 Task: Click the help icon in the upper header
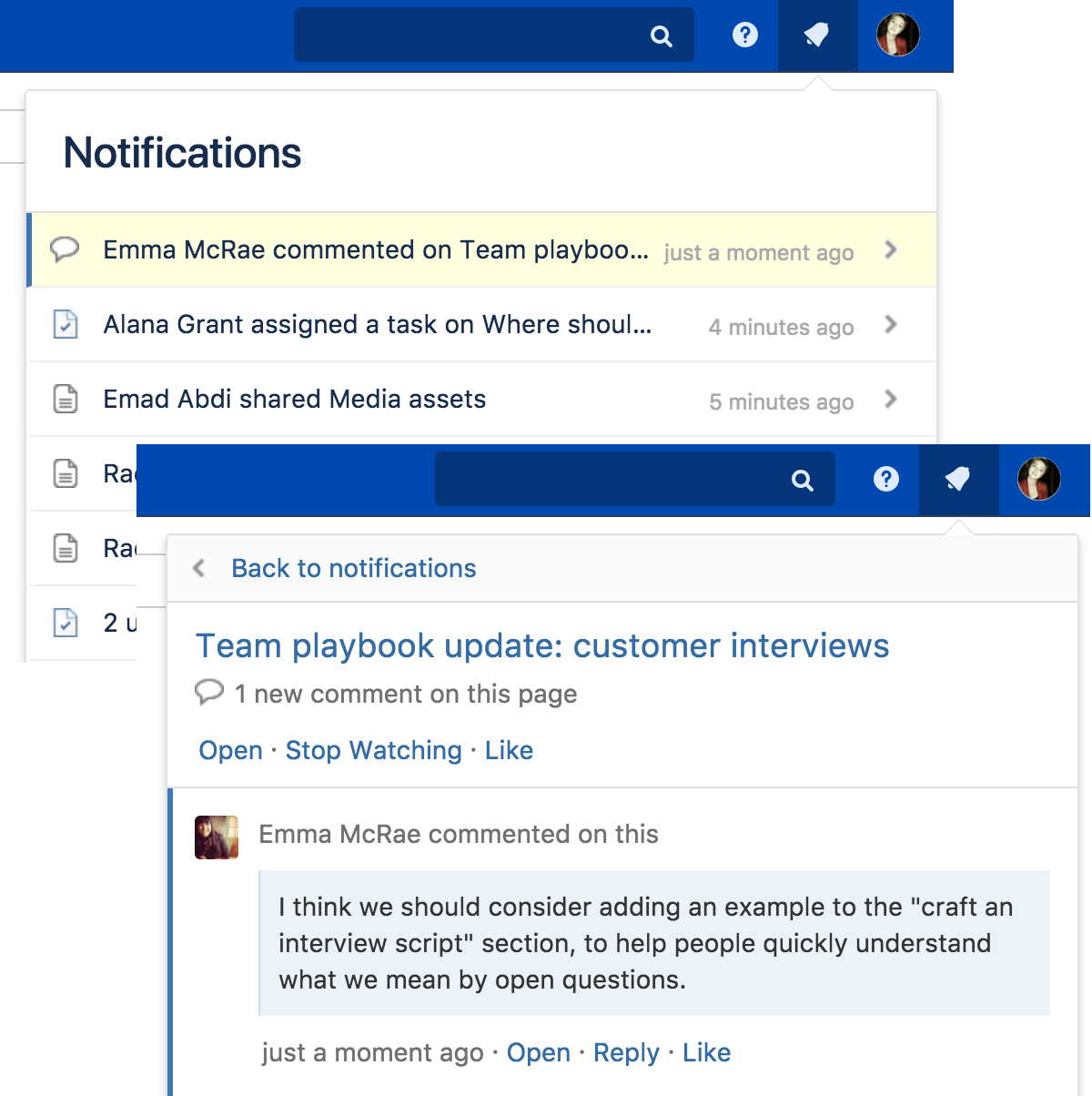click(745, 36)
